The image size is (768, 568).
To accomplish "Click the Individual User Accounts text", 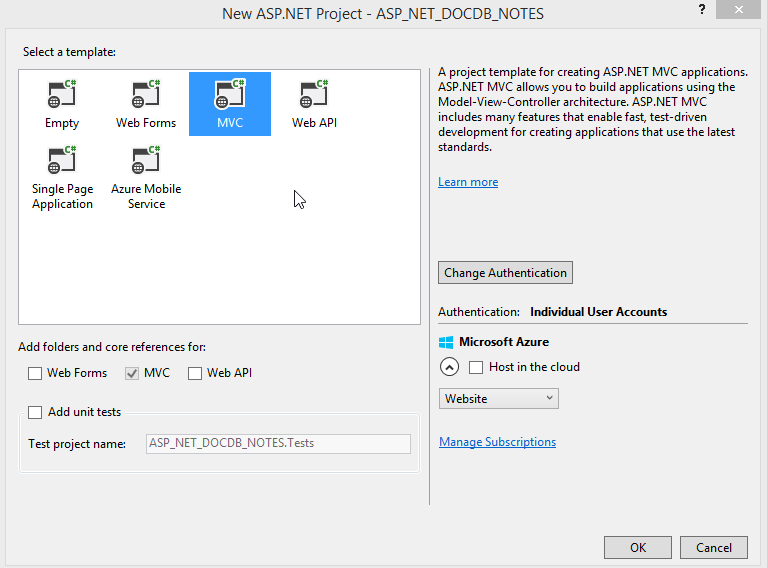I will (599, 312).
